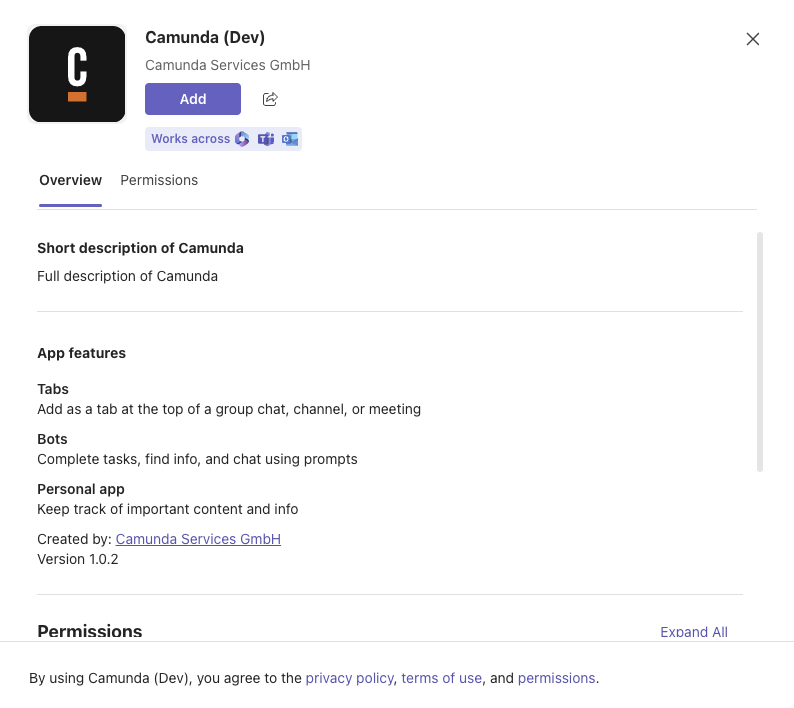Add the Camunda (Dev) app
This screenshot has height=708, width=794.
pyautogui.click(x=193, y=99)
